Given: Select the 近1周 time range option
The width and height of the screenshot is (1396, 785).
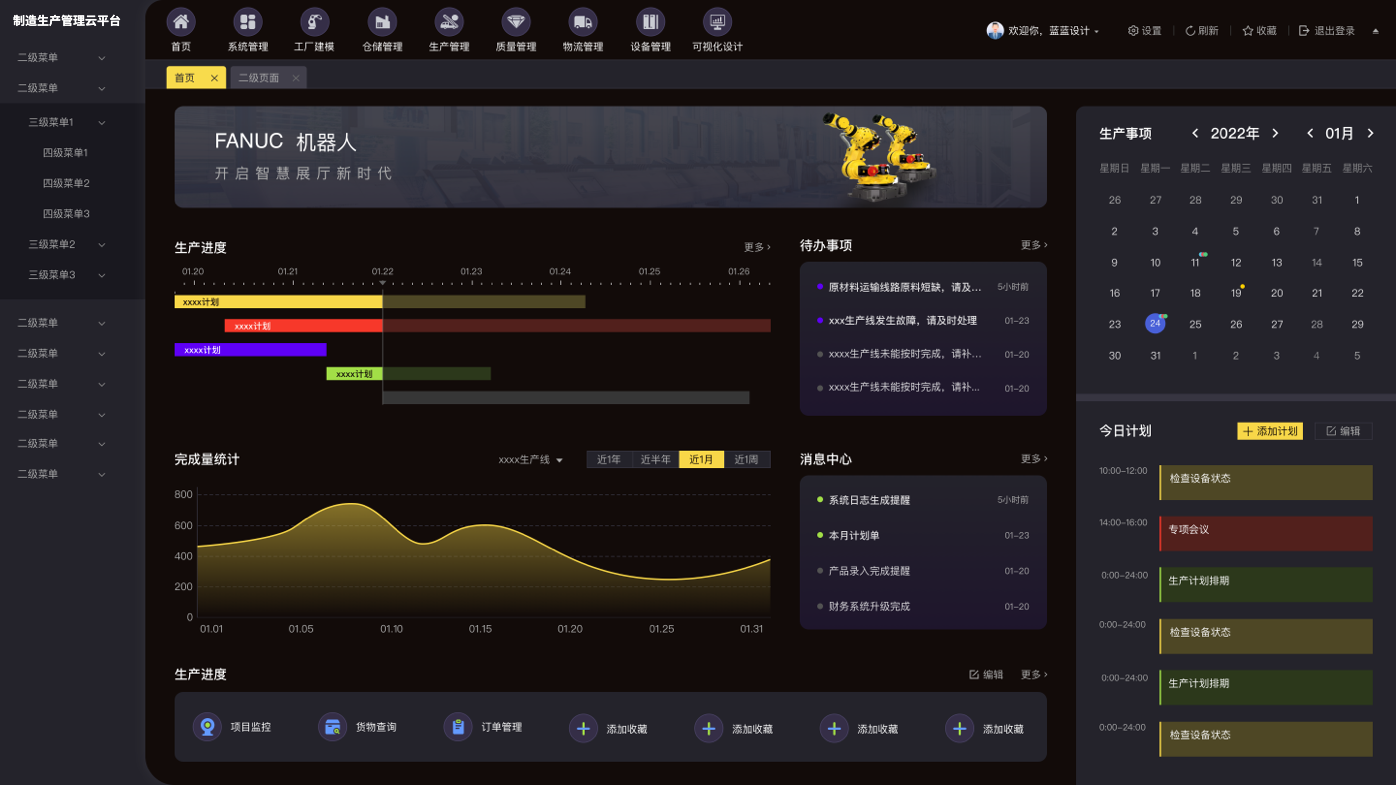Looking at the screenshot, I should pyautogui.click(x=747, y=460).
